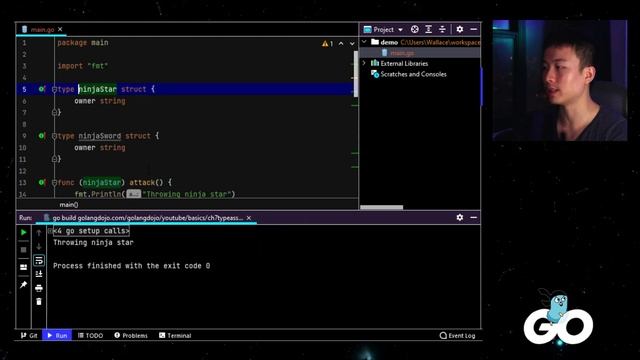Hide the Project panel with minus icon
The height and width of the screenshot is (360, 640).
(473, 29)
